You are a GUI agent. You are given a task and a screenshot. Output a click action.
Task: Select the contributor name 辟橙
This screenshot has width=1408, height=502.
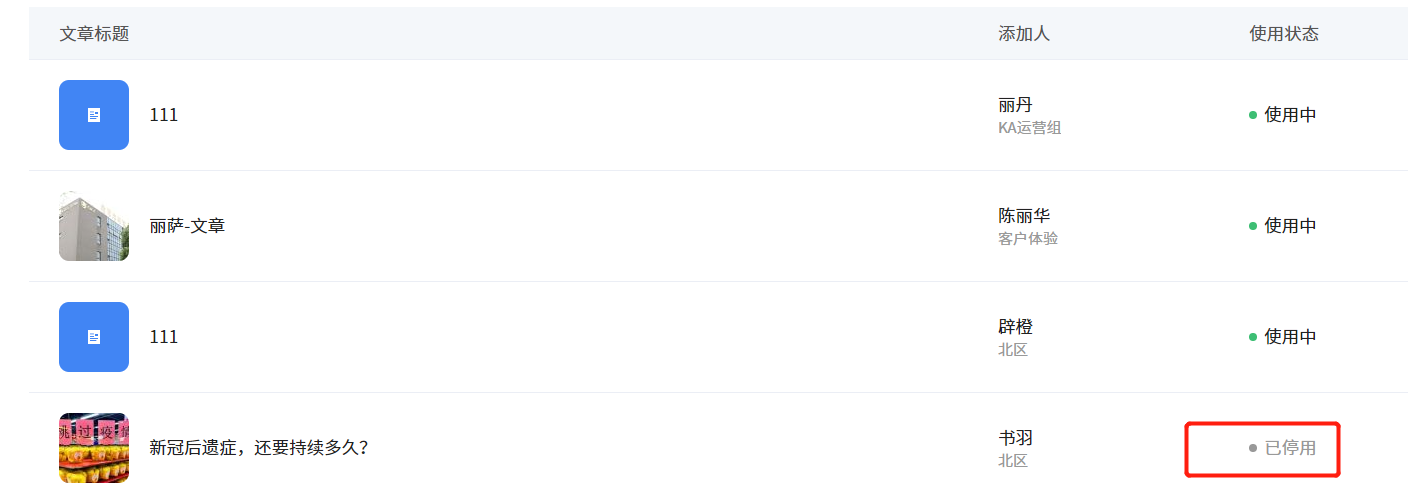point(1015,327)
